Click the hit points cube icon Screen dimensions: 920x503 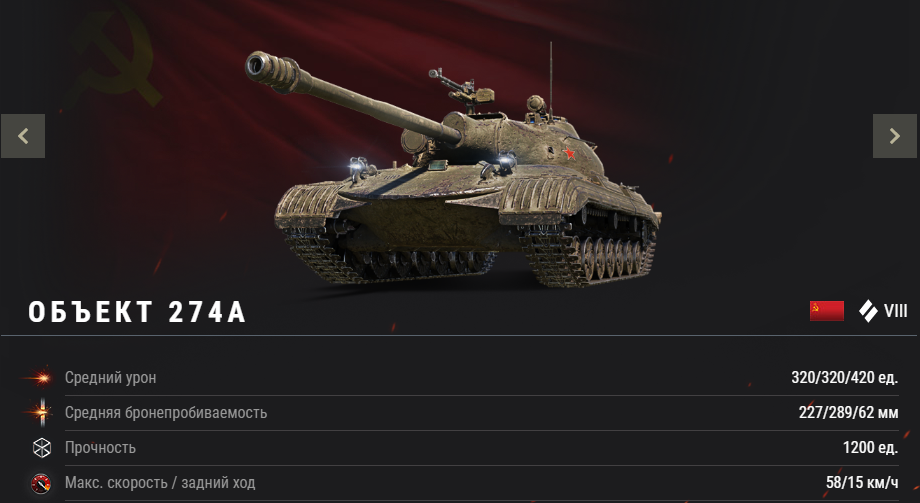42,448
